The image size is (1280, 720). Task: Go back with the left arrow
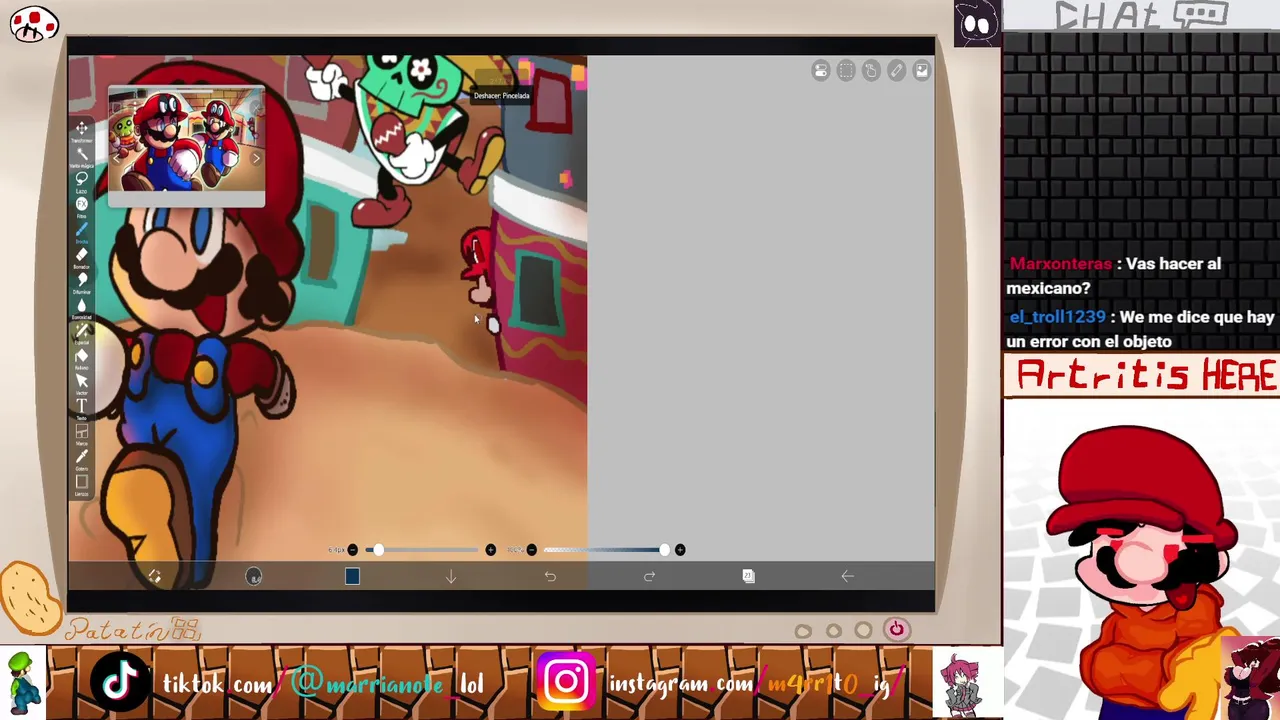[x=847, y=576]
